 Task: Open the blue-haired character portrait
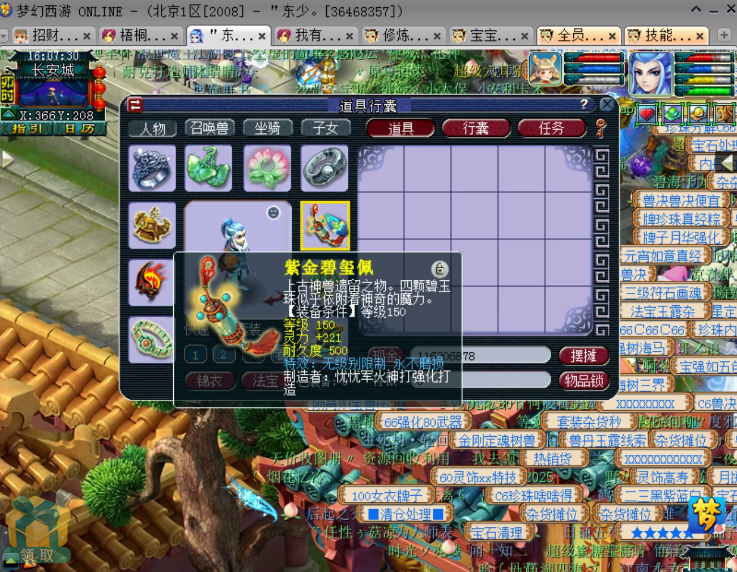click(651, 74)
